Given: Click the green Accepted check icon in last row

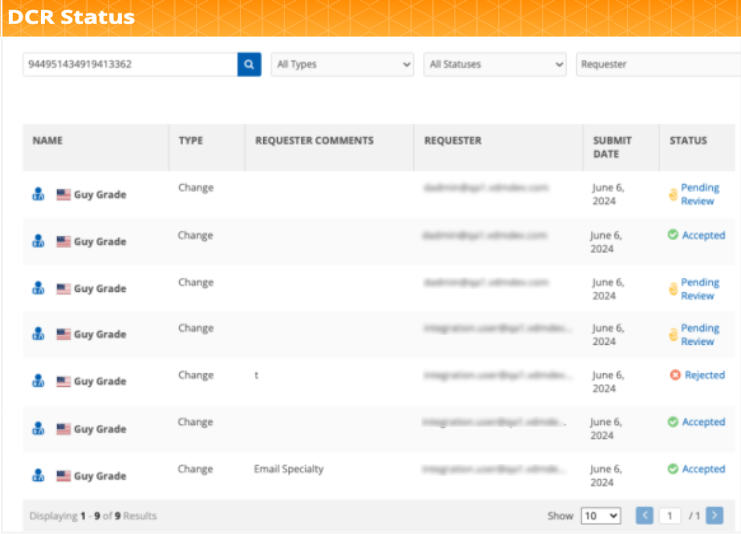Looking at the screenshot, I should click(x=673, y=469).
